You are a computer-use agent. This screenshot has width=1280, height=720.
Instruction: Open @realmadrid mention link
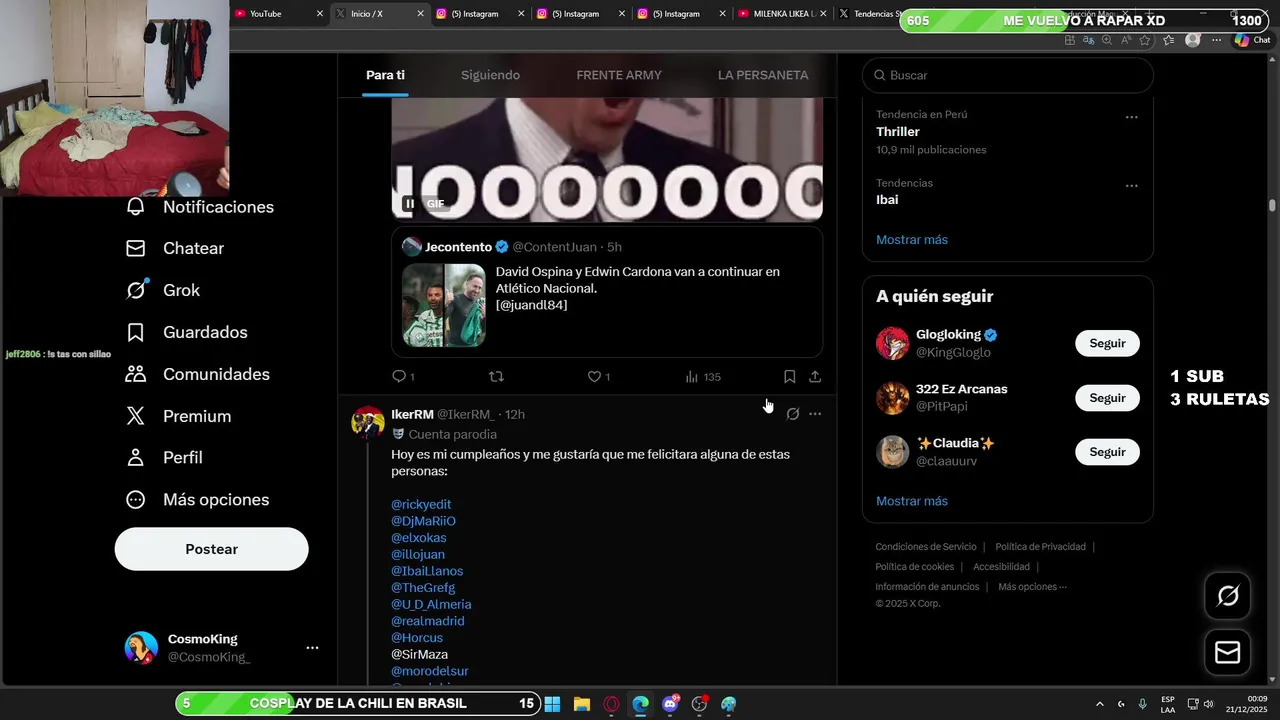pos(428,621)
